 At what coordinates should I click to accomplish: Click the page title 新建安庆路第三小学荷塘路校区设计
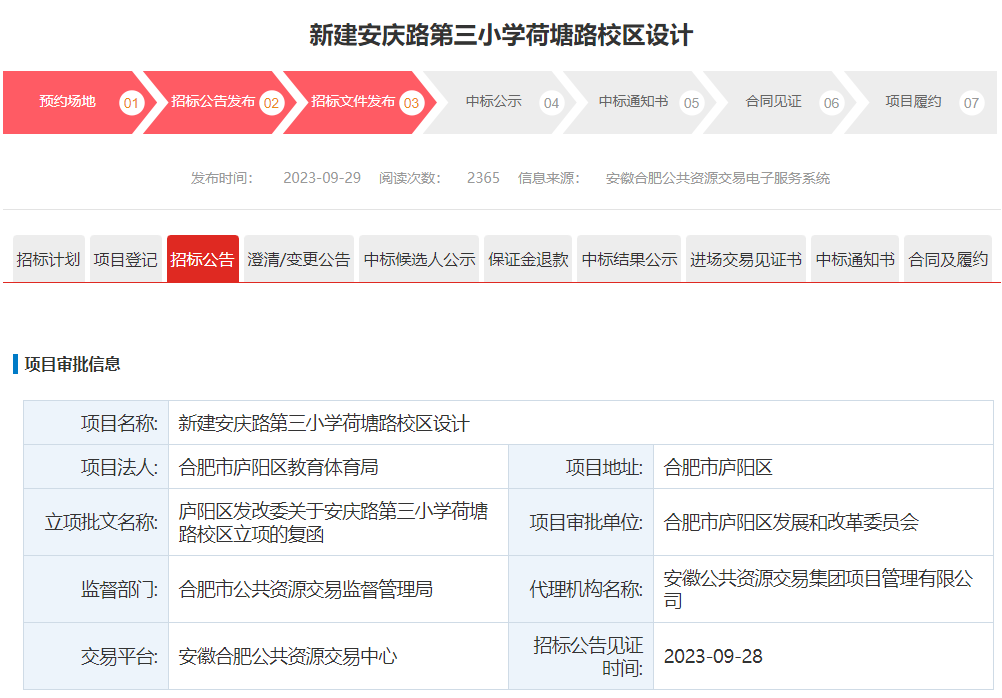(501, 35)
